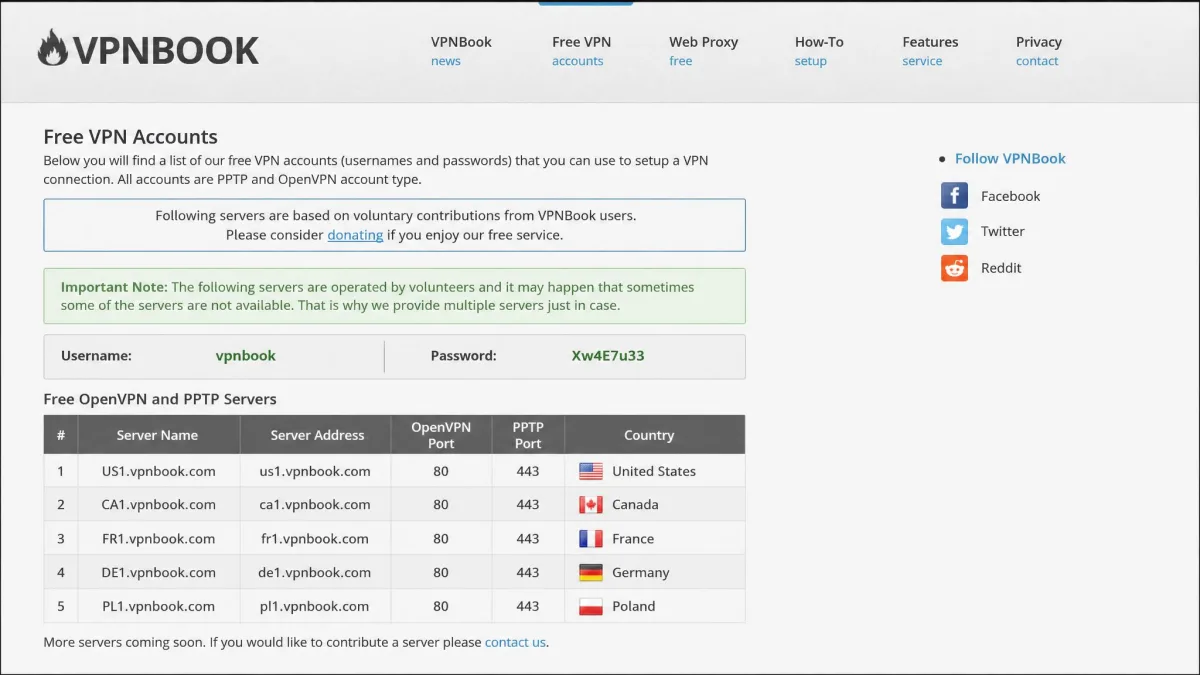
Task: Open the Features service menu
Action: [x=930, y=51]
